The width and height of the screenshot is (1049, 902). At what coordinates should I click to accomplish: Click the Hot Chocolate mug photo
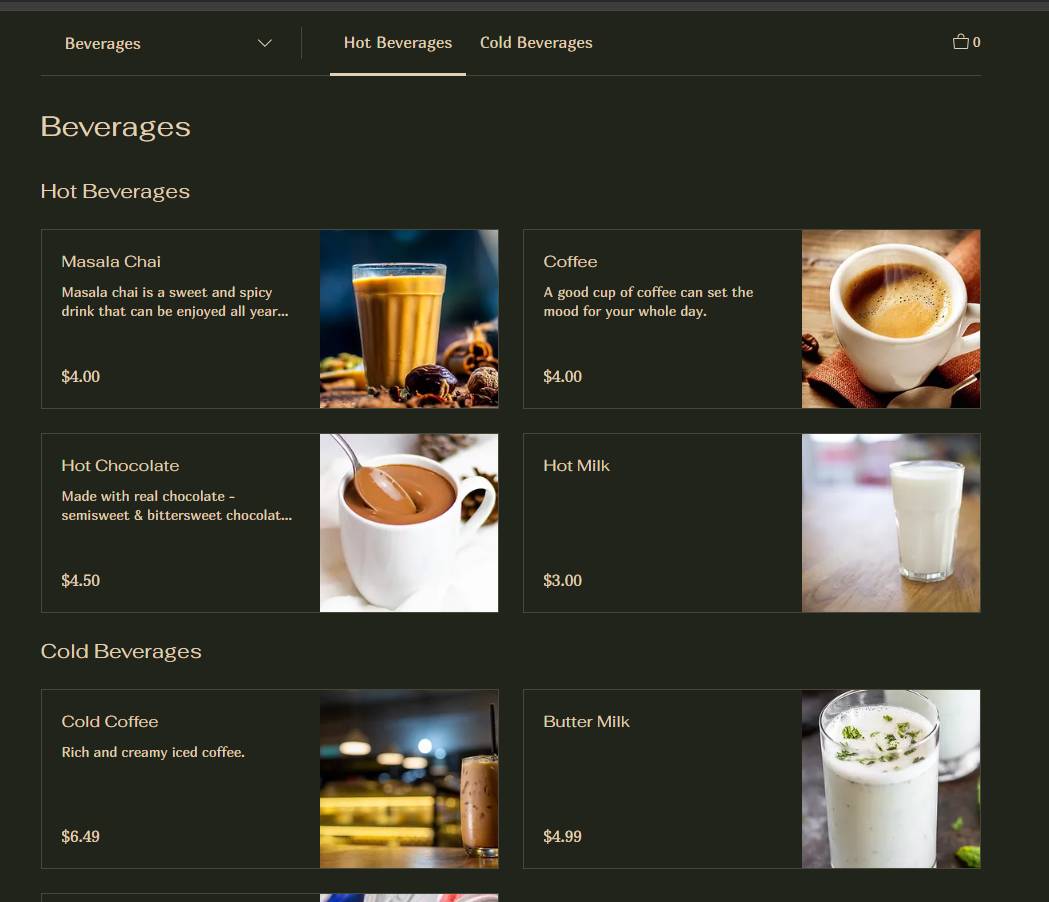tap(409, 523)
